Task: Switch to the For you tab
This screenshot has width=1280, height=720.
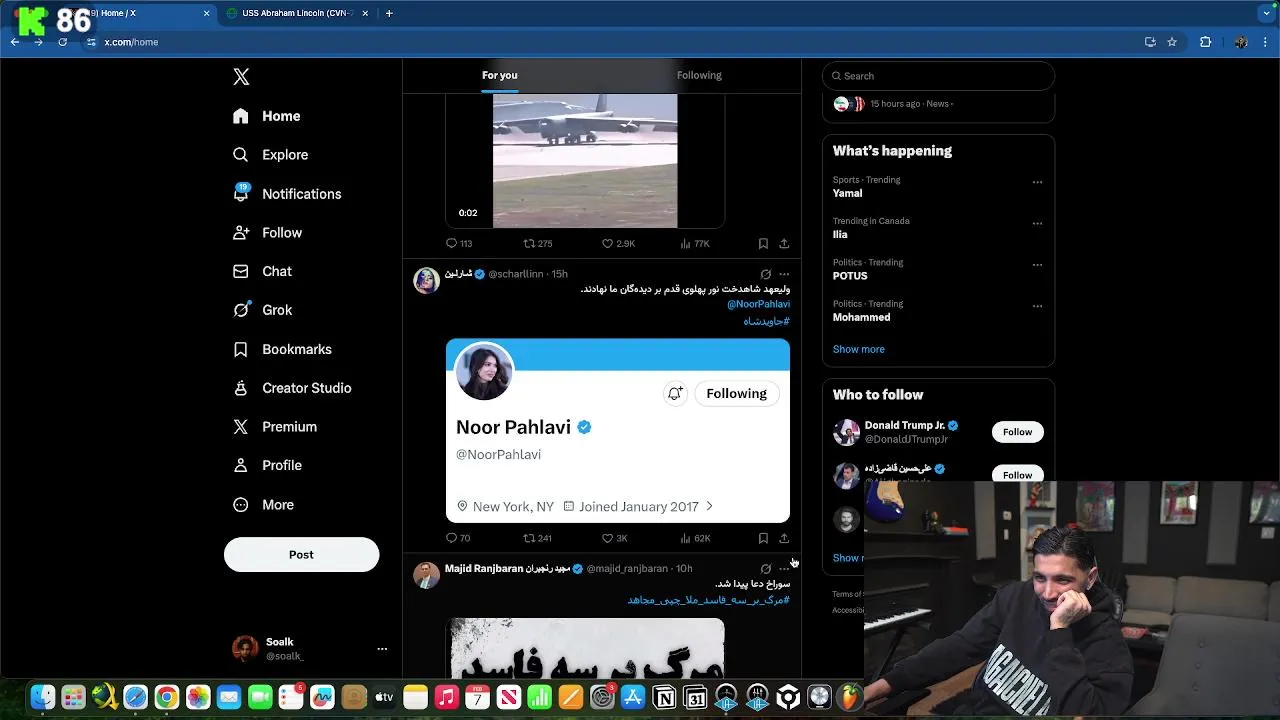Action: coord(499,75)
